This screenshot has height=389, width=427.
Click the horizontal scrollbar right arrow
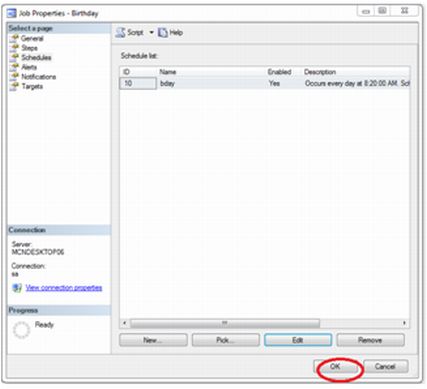pos(404,323)
